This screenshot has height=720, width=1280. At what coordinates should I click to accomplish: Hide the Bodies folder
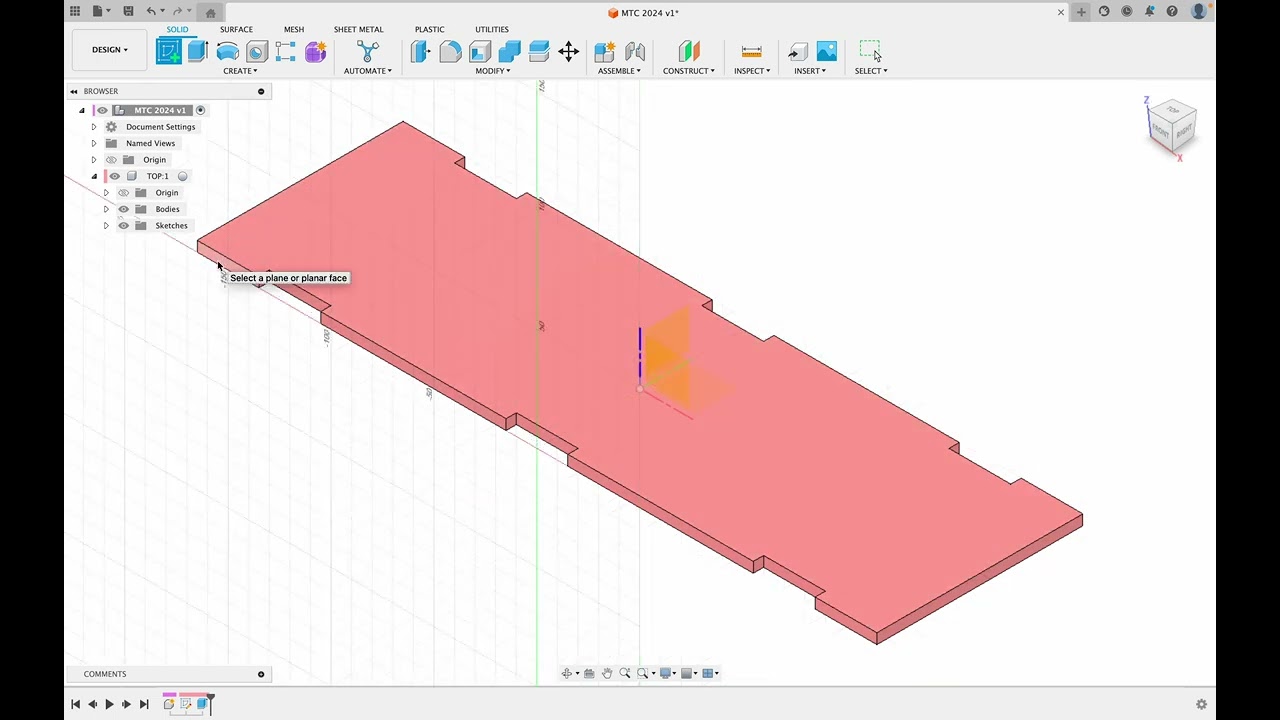pos(123,209)
